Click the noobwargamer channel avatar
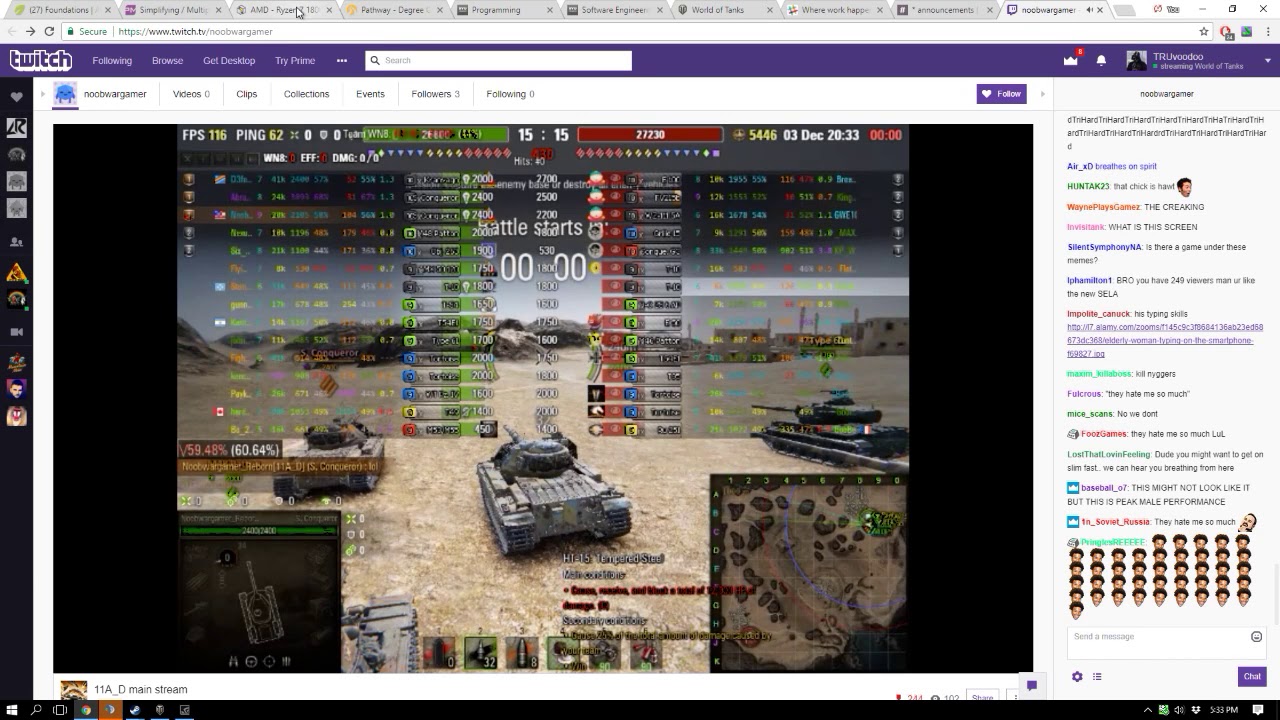 click(x=65, y=94)
